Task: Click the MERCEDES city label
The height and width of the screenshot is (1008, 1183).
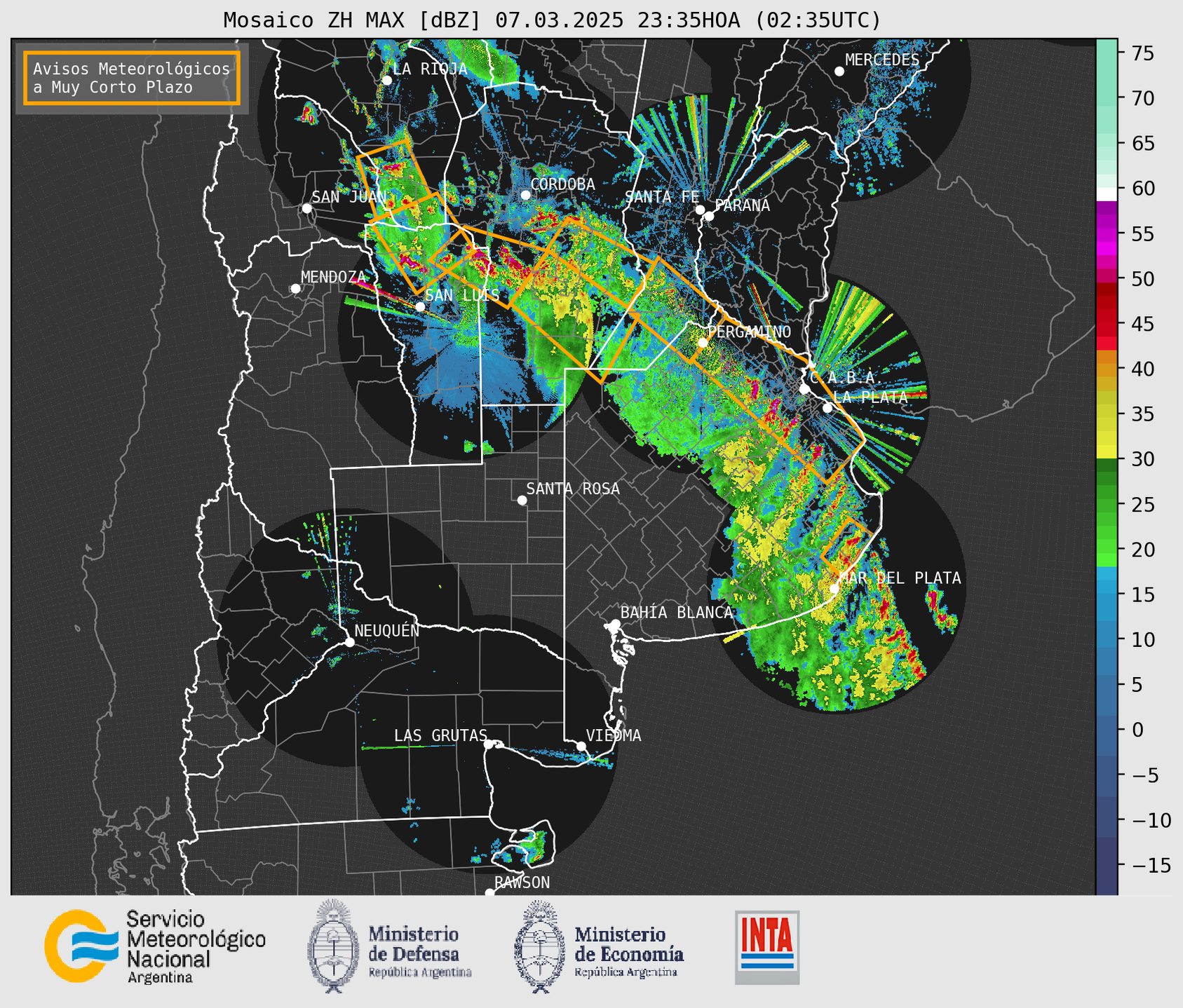Action: (882, 60)
